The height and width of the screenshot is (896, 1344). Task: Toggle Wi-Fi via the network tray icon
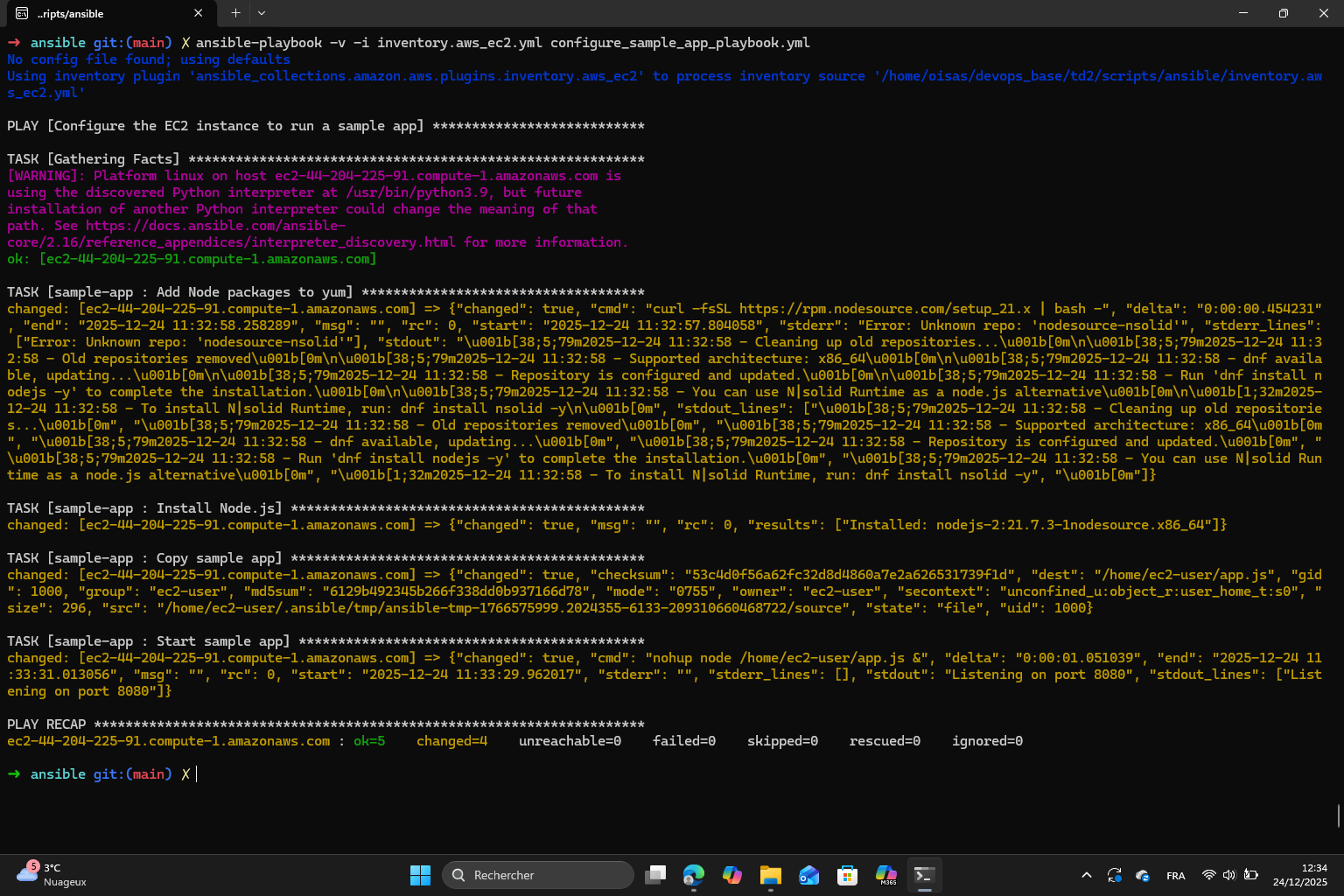(1209, 874)
